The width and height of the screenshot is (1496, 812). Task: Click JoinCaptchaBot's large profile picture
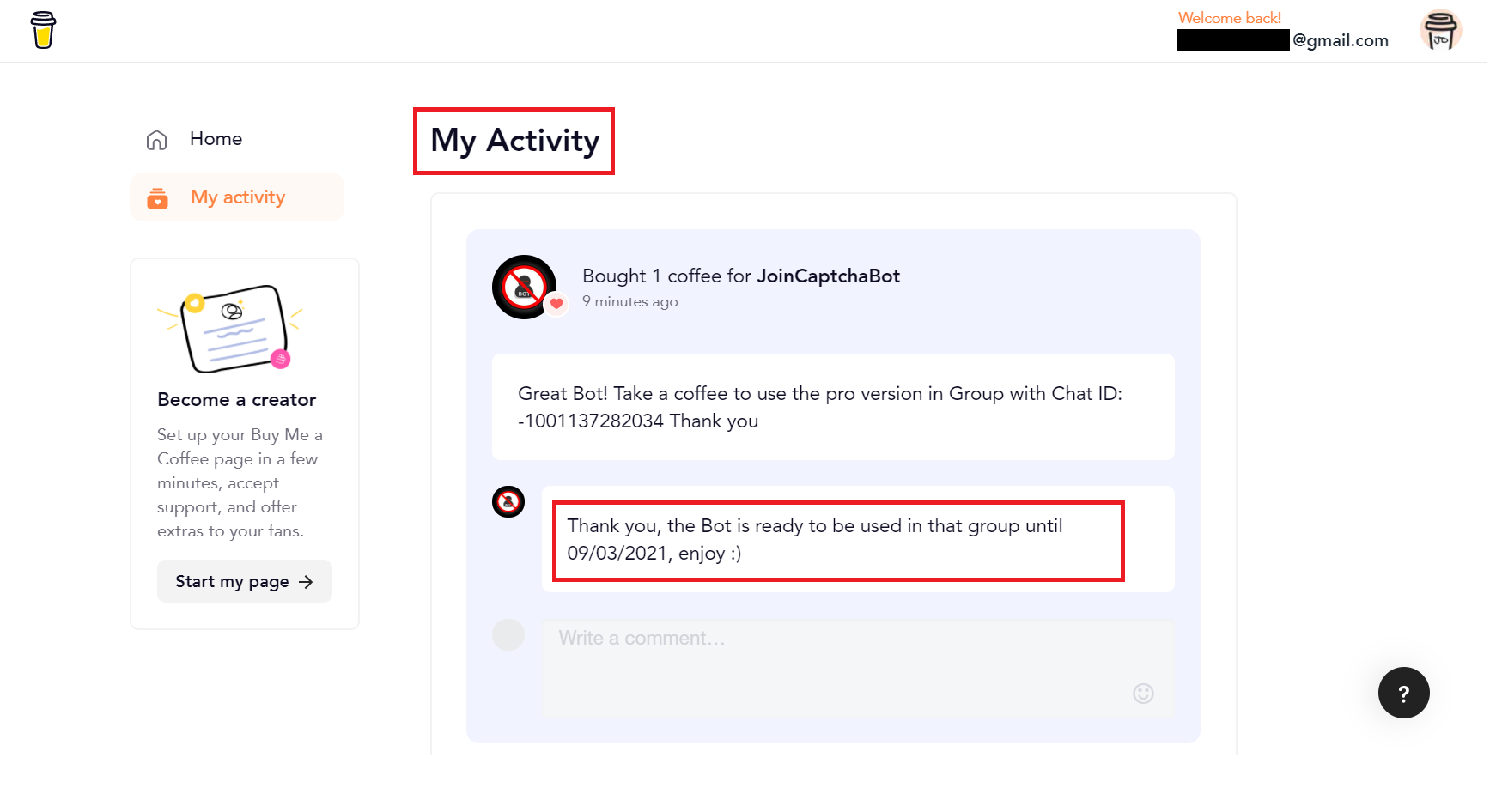click(x=523, y=287)
